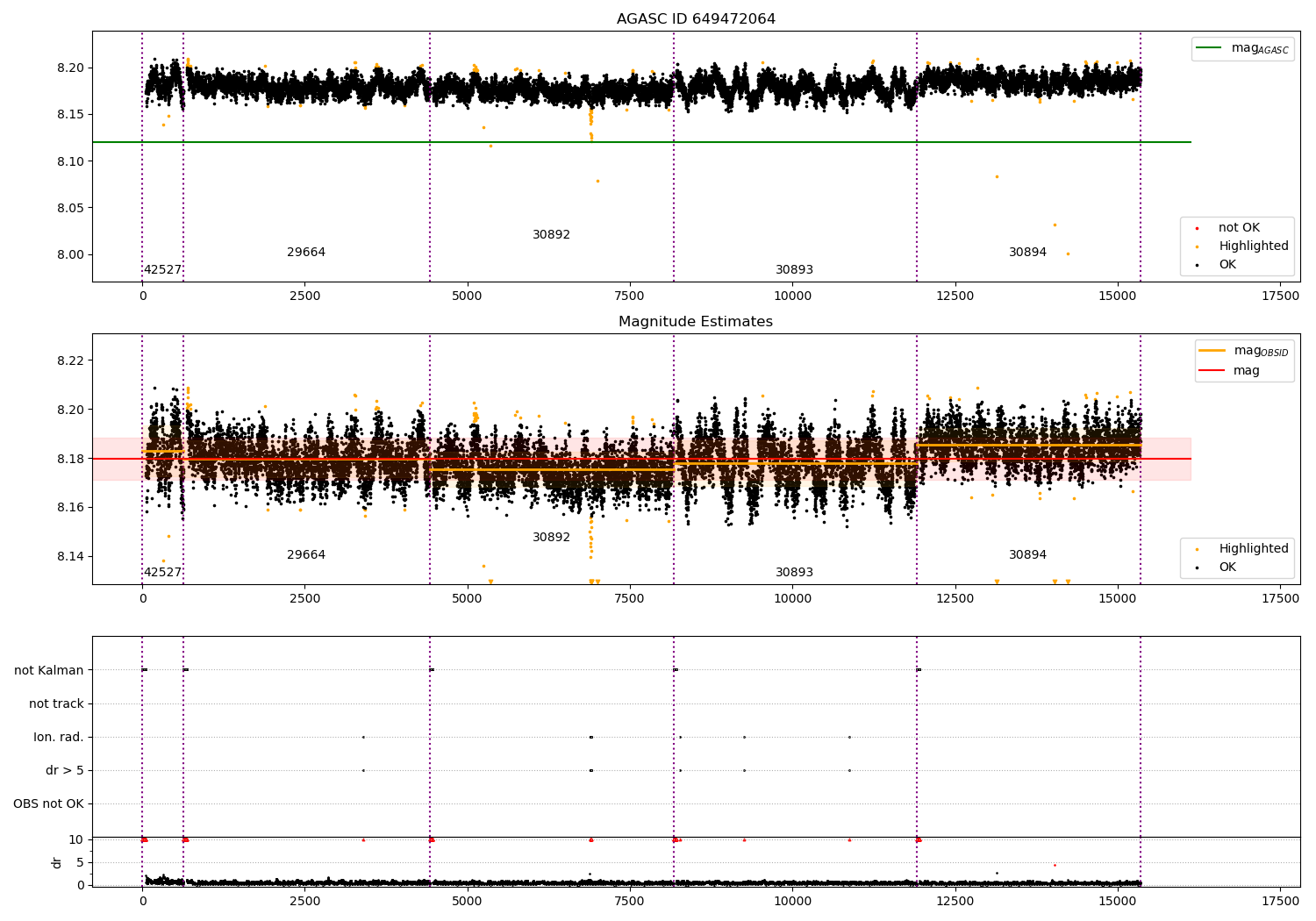The image size is (1316, 921).
Task: Click x-tick 17500 under AGASC ID plot
Action: pyautogui.click(x=1280, y=296)
